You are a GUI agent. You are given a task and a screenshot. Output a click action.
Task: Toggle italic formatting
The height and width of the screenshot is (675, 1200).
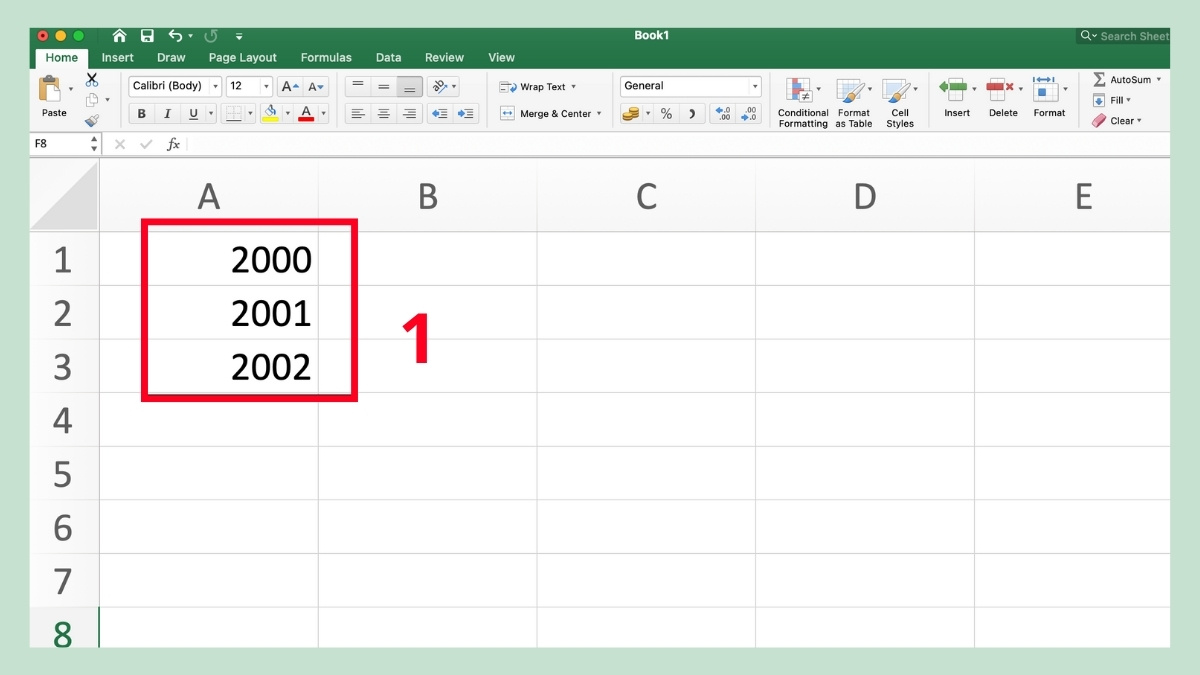[x=167, y=113]
